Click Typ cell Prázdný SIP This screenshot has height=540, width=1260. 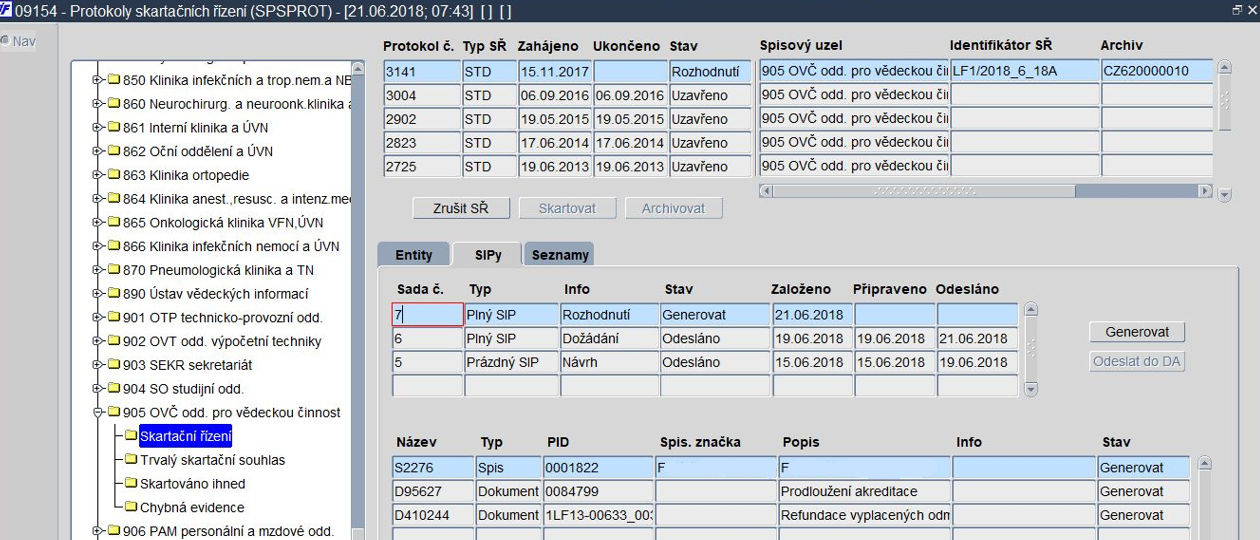coord(511,362)
